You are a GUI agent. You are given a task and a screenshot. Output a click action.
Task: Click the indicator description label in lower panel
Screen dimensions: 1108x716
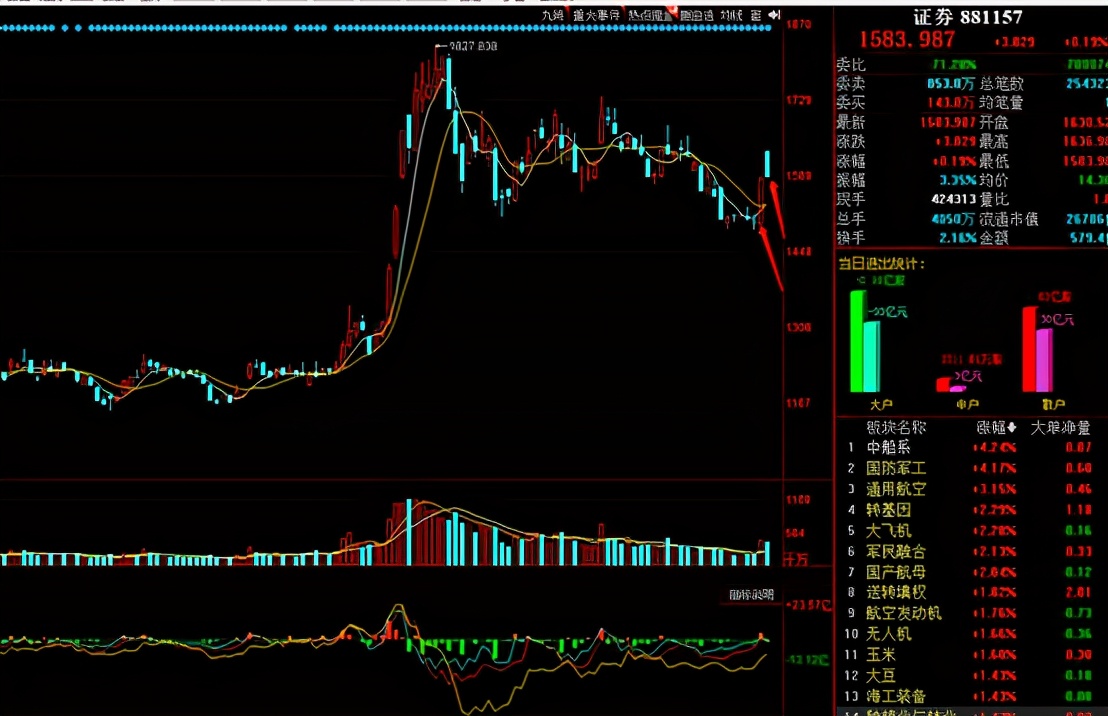tap(752, 595)
